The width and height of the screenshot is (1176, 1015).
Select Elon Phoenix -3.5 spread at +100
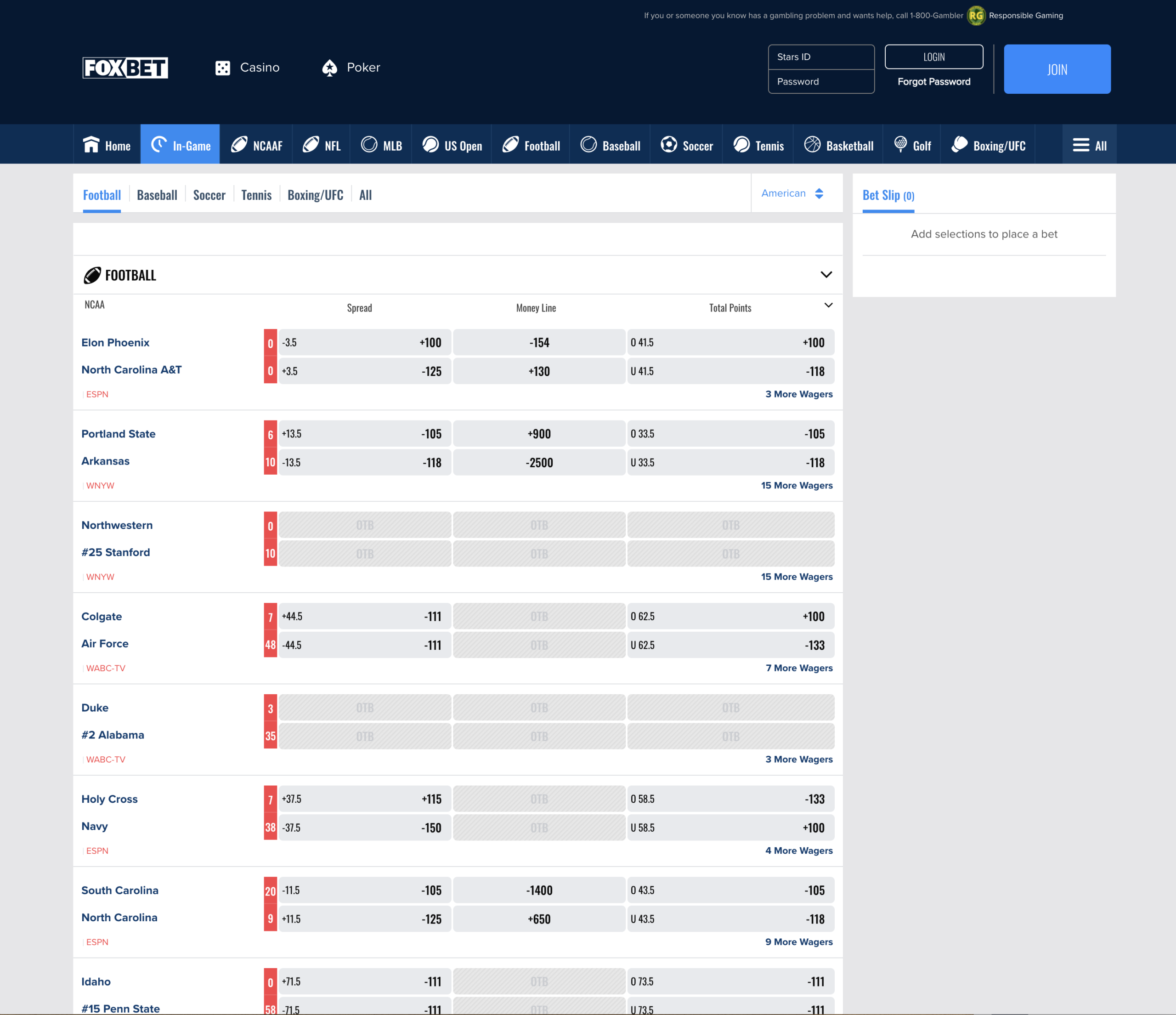(364, 343)
